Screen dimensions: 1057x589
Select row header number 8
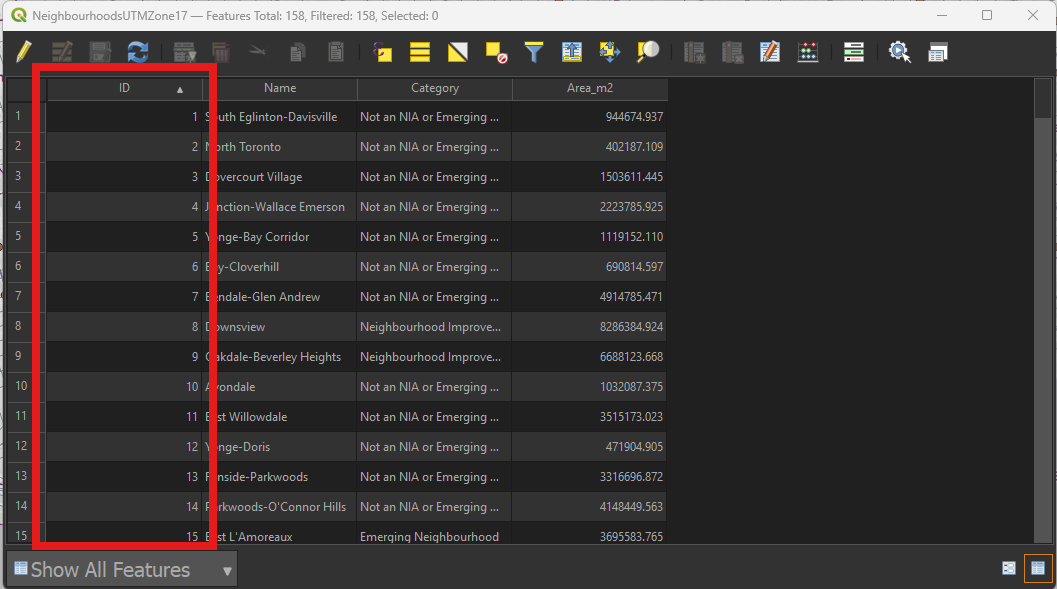(18, 326)
